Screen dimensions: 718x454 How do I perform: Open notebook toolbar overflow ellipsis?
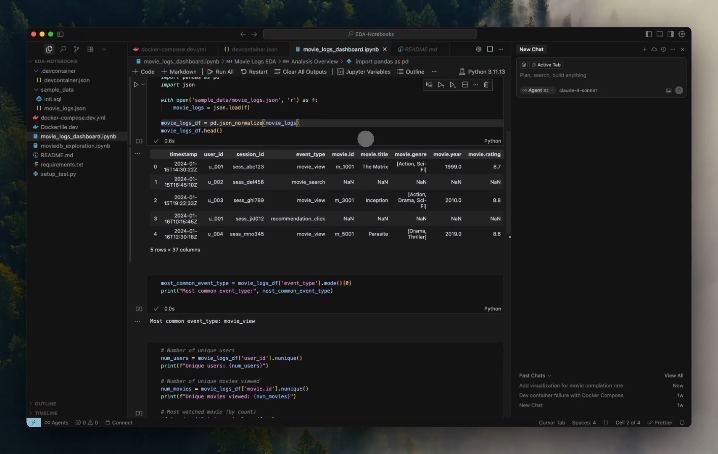point(434,71)
